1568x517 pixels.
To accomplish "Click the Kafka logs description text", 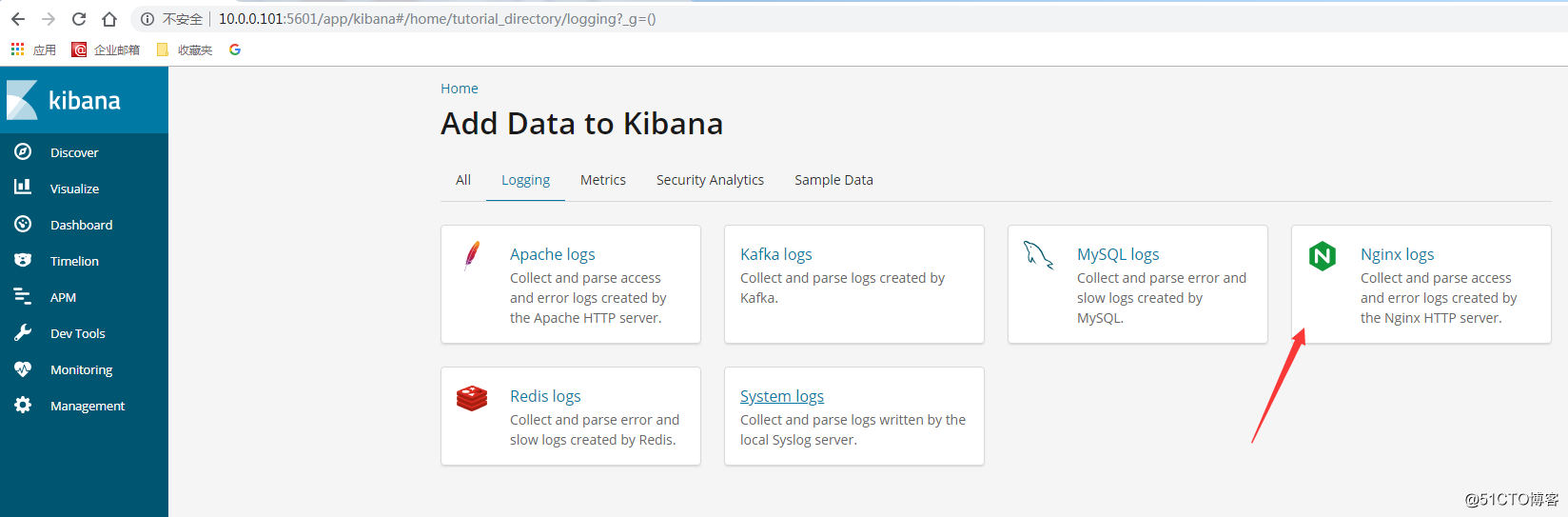I will pyautogui.click(x=842, y=288).
